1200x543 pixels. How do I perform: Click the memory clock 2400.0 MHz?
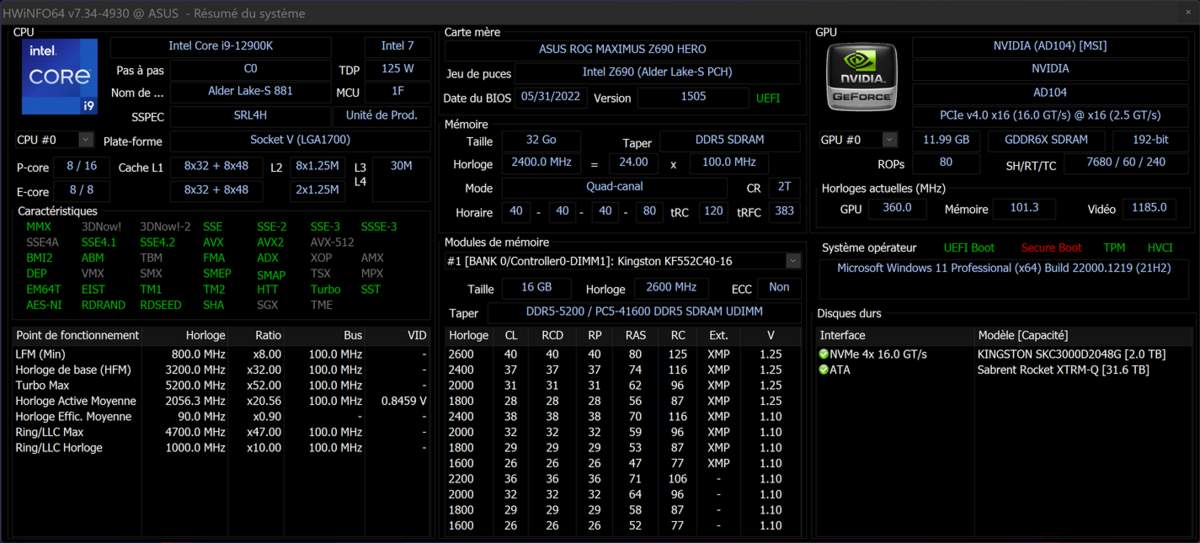point(540,162)
